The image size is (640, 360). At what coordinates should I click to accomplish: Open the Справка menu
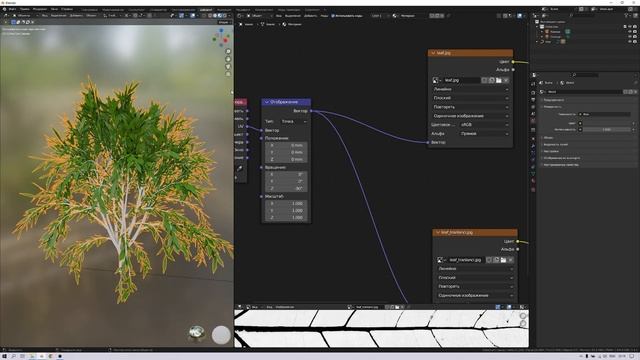coord(67,9)
